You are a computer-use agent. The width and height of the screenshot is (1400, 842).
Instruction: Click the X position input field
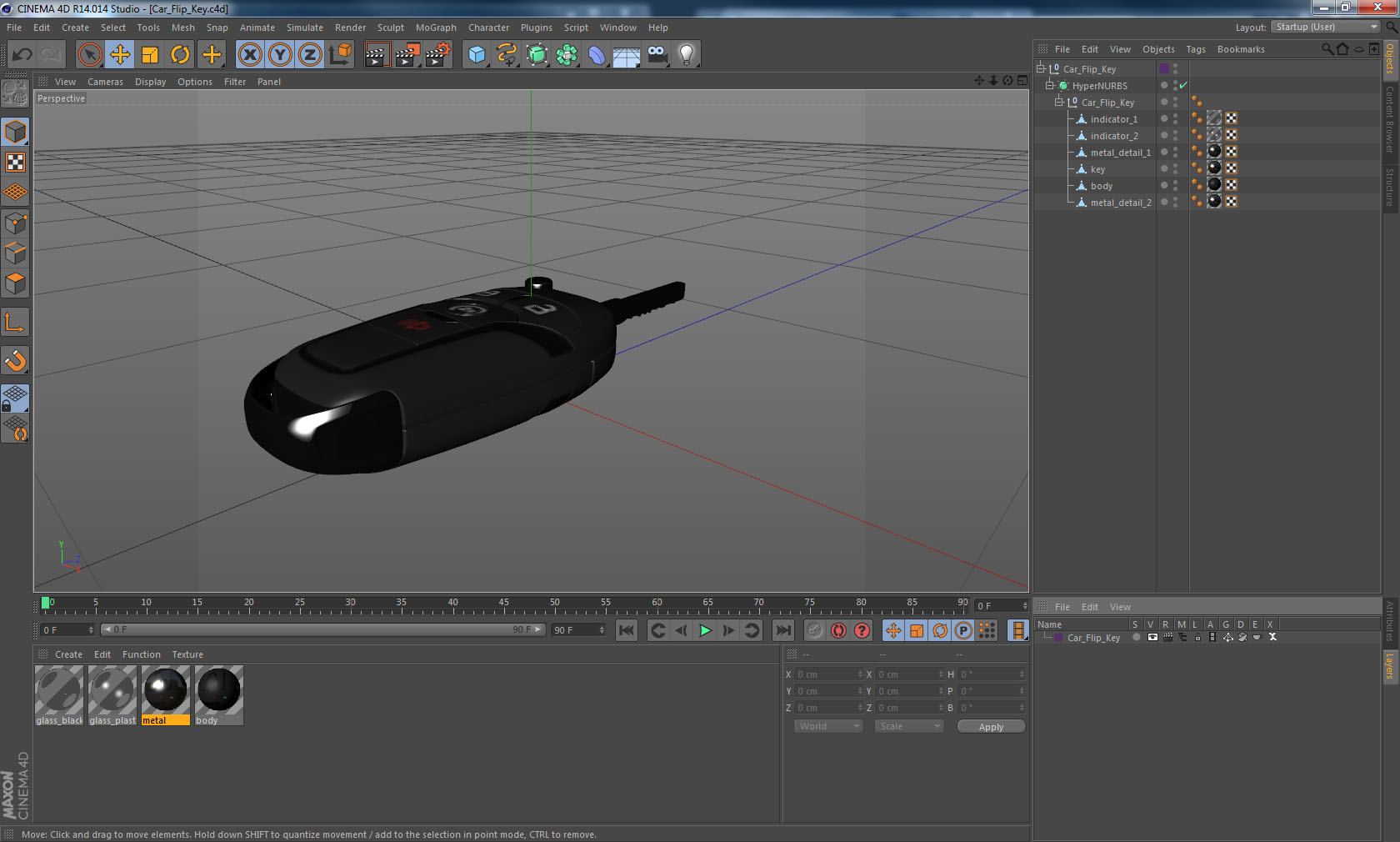(829, 674)
